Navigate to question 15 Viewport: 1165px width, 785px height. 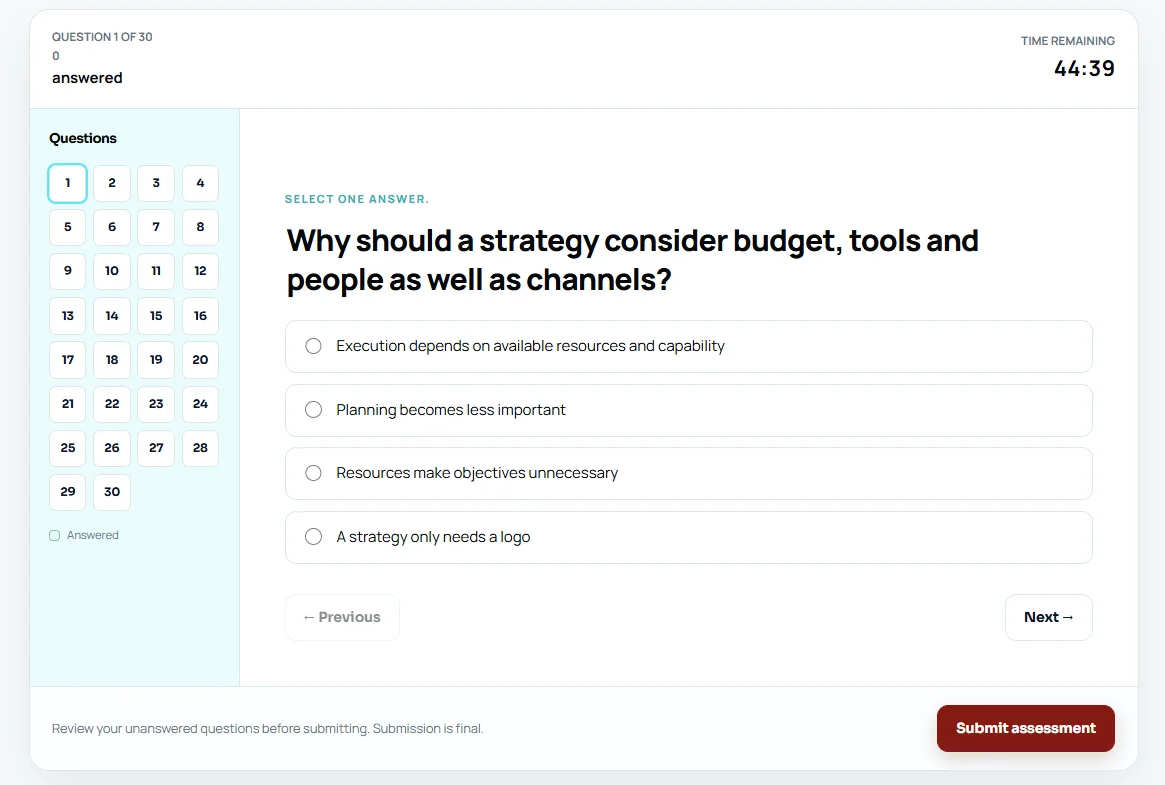[156, 316]
